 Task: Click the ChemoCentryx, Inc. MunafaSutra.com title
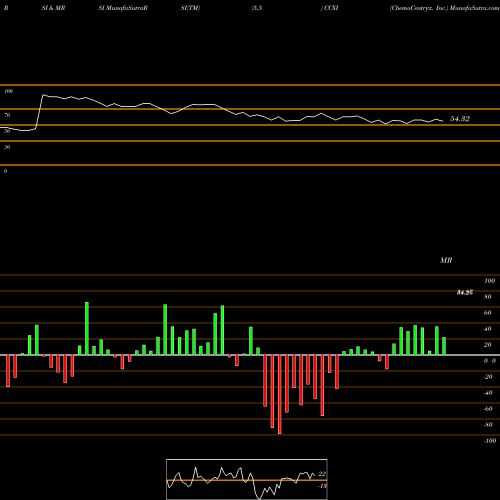[x=445, y=8]
